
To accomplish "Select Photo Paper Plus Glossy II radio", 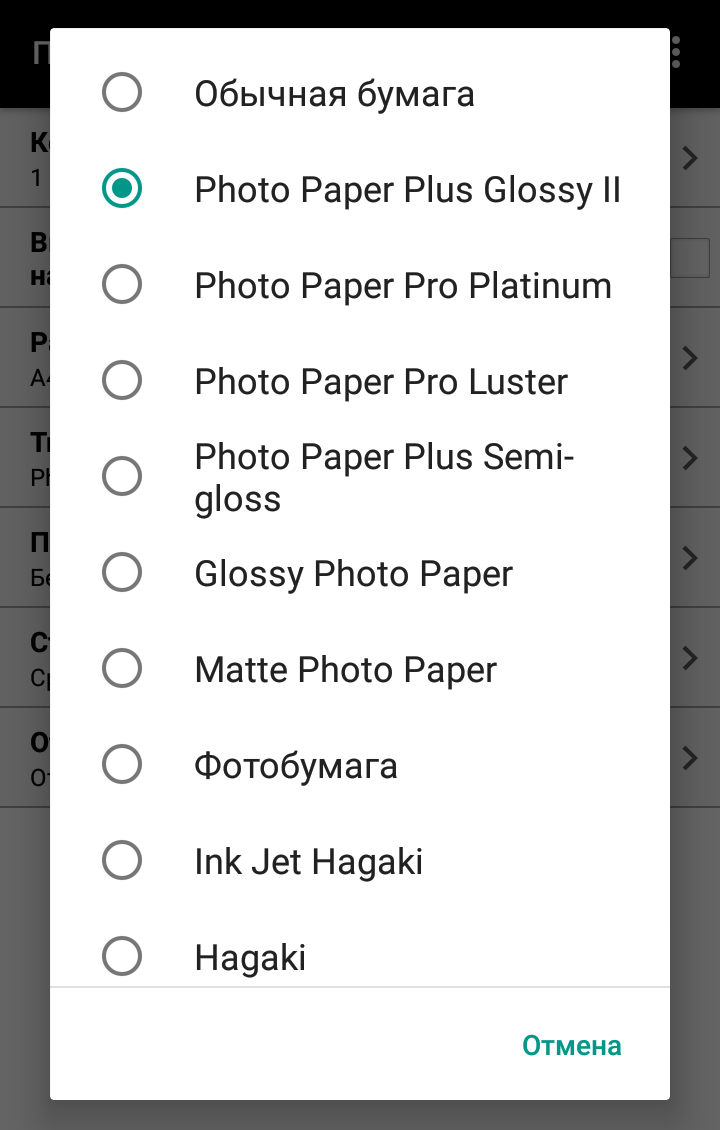I will tap(122, 189).
